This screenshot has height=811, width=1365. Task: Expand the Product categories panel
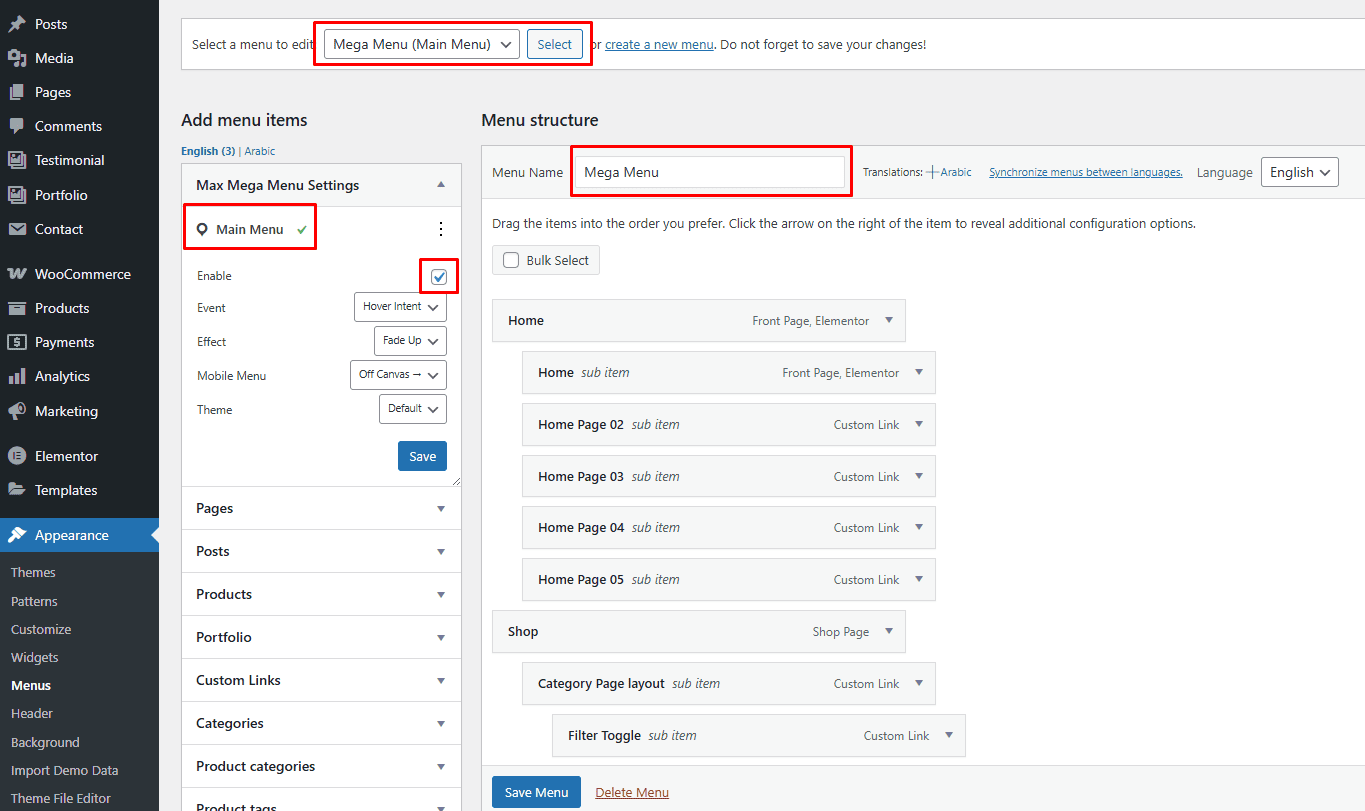[321, 766]
